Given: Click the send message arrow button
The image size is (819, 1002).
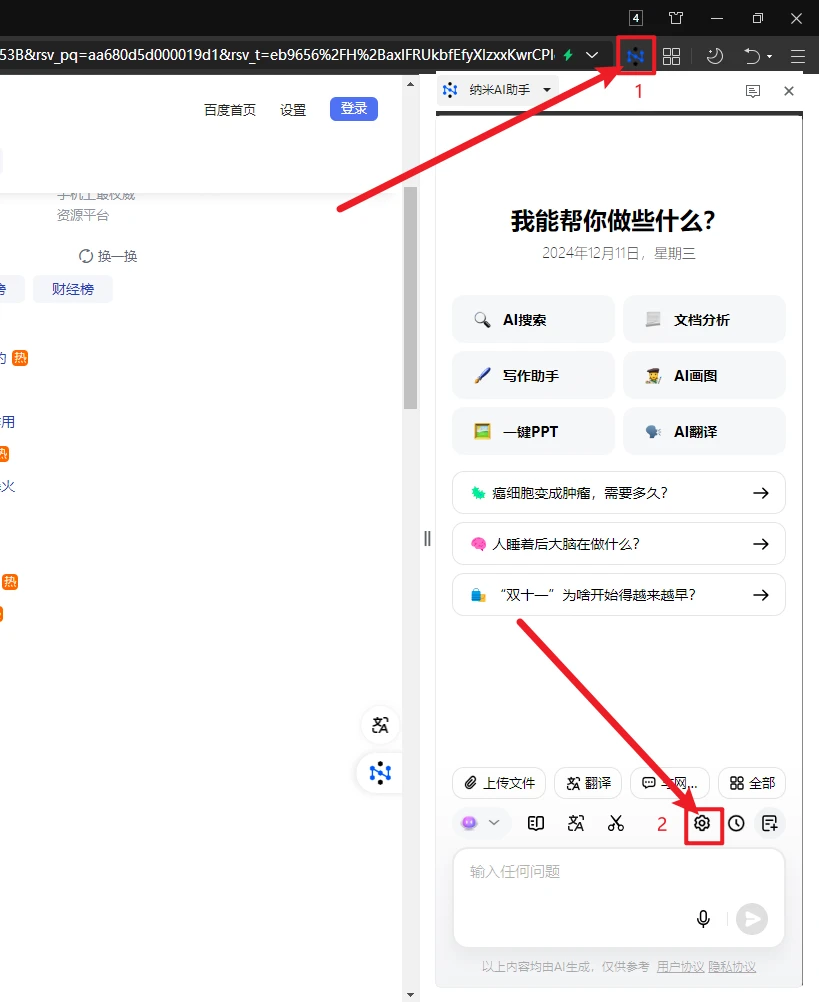Looking at the screenshot, I should (x=752, y=919).
